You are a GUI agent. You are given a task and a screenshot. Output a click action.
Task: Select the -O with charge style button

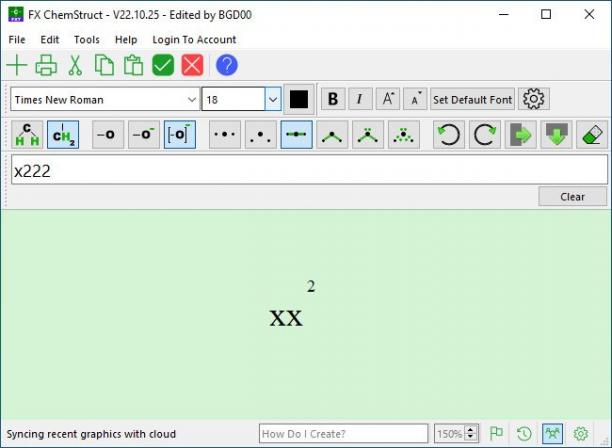pyautogui.click(x=144, y=135)
